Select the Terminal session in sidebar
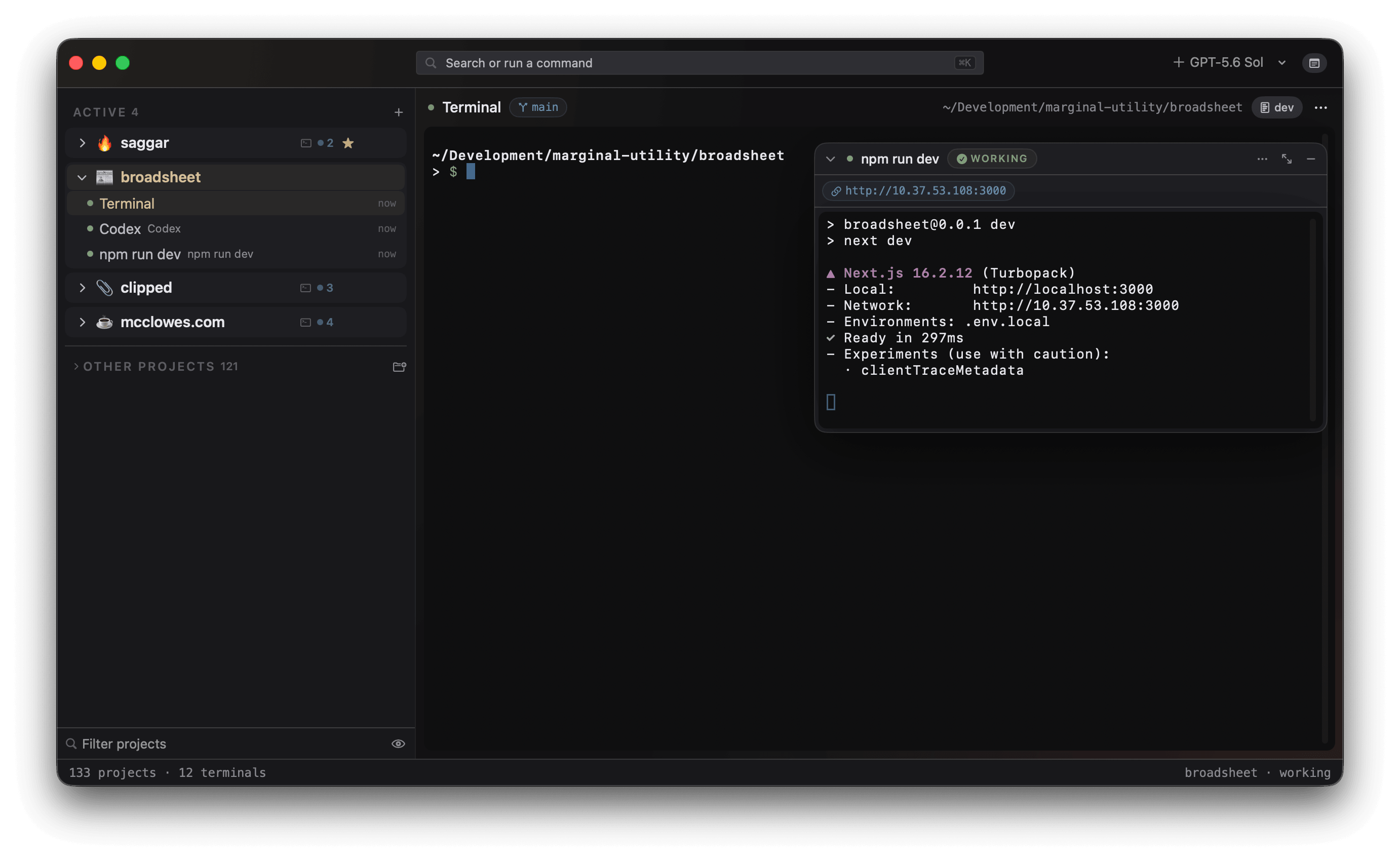The width and height of the screenshot is (1400, 861). pyautogui.click(x=236, y=203)
